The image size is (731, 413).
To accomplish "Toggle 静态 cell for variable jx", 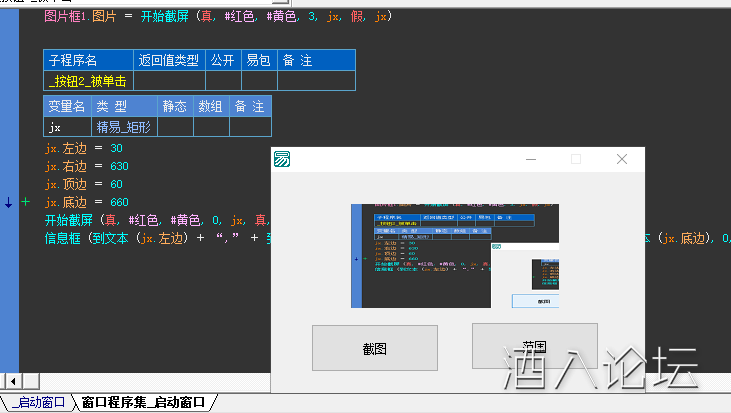I will [x=175, y=127].
